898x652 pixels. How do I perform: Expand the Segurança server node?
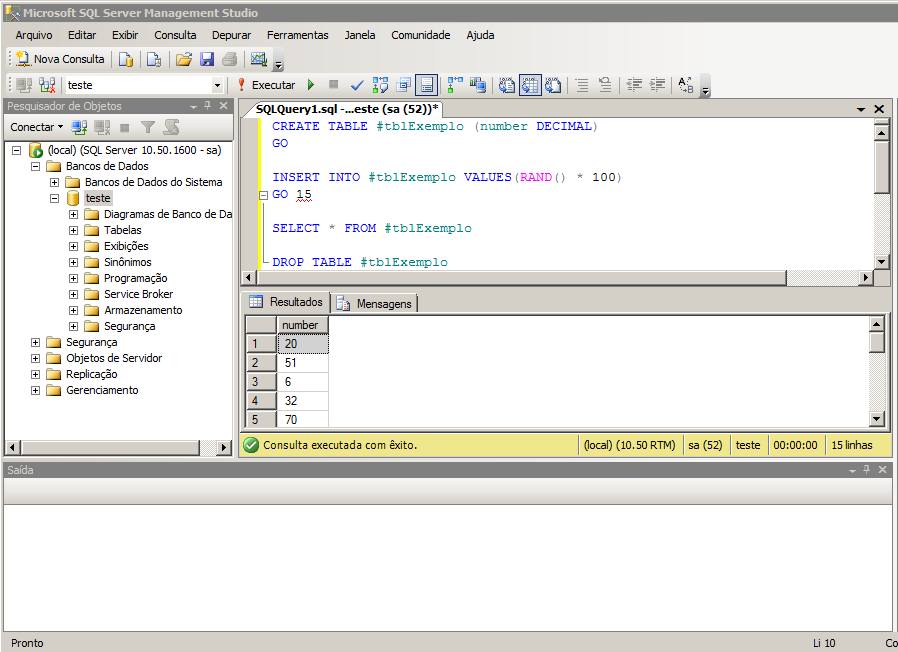click(x=36, y=342)
